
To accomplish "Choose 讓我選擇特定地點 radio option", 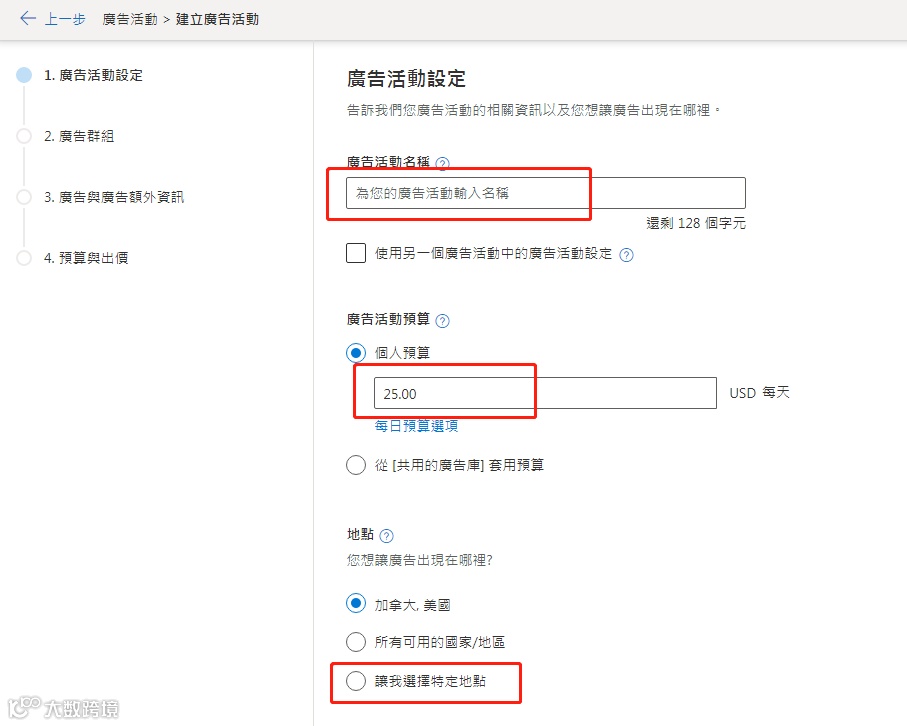I will tap(356, 682).
